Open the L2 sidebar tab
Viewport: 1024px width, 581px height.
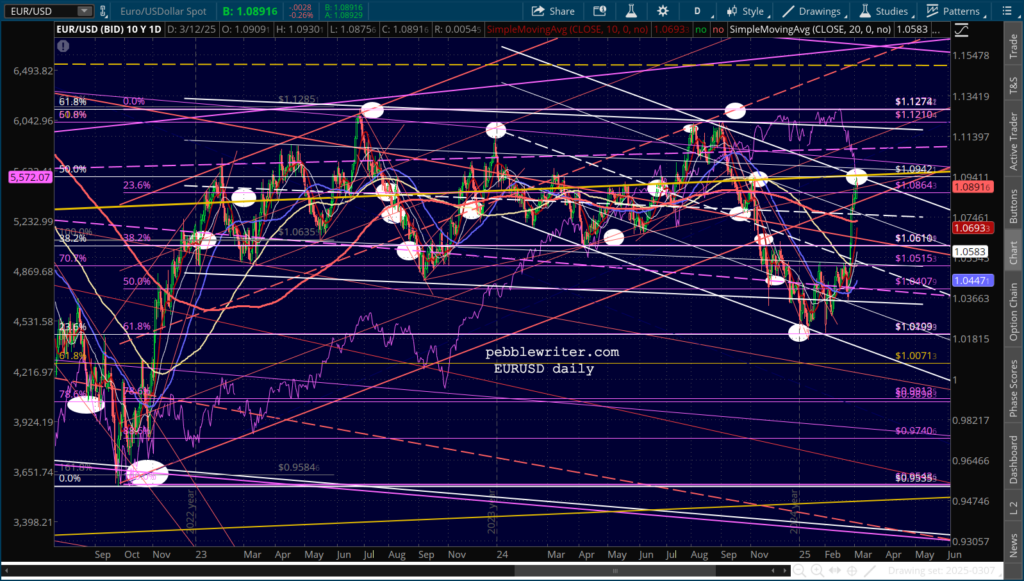tap(1014, 506)
